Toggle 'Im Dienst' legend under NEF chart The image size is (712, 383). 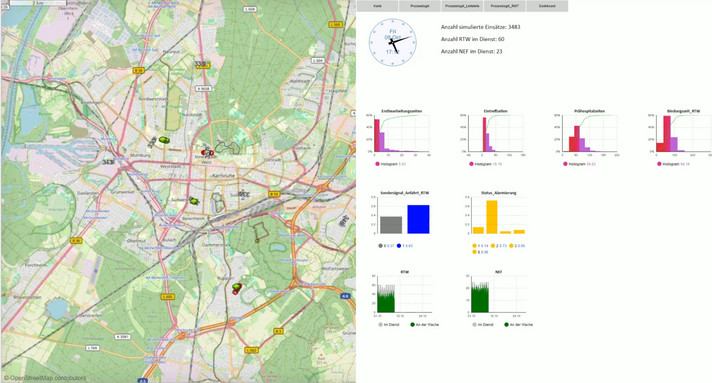pyautogui.click(x=483, y=324)
